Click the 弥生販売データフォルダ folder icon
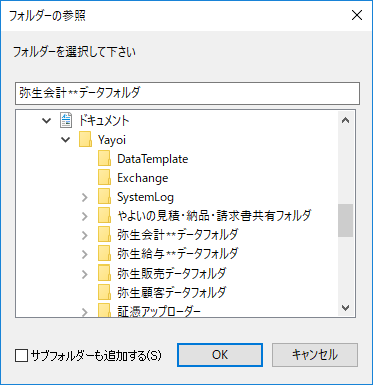373x385 pixels. 104,273
